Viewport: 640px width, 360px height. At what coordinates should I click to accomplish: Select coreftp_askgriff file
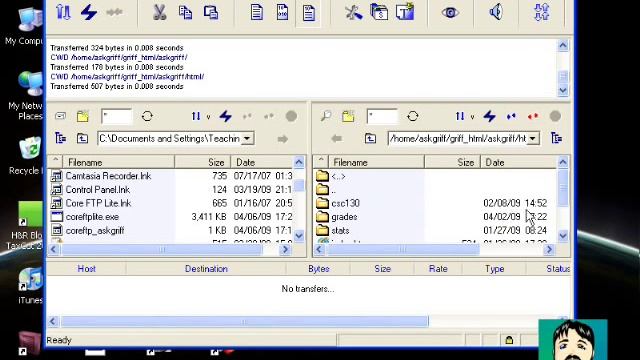coord(94,231)
